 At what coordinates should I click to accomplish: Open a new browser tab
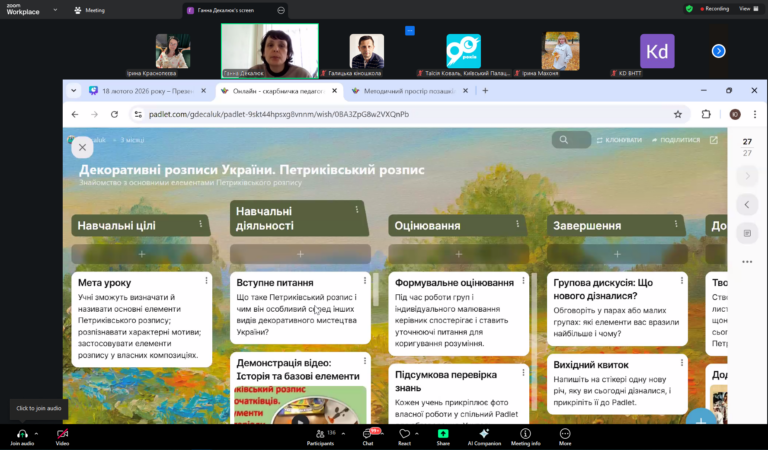485,91
